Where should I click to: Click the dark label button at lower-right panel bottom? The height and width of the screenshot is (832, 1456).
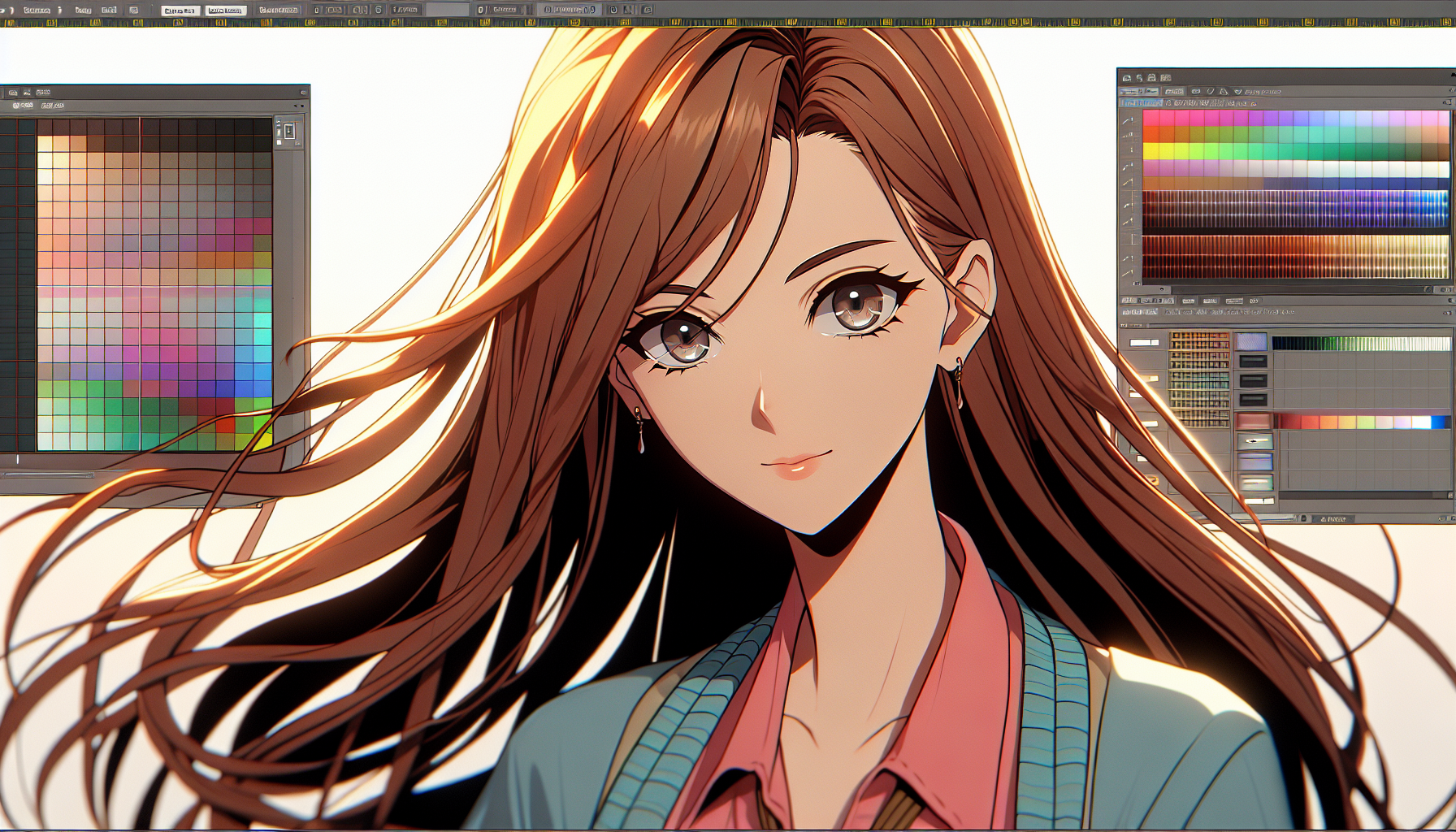click(x=1332, y=518)
